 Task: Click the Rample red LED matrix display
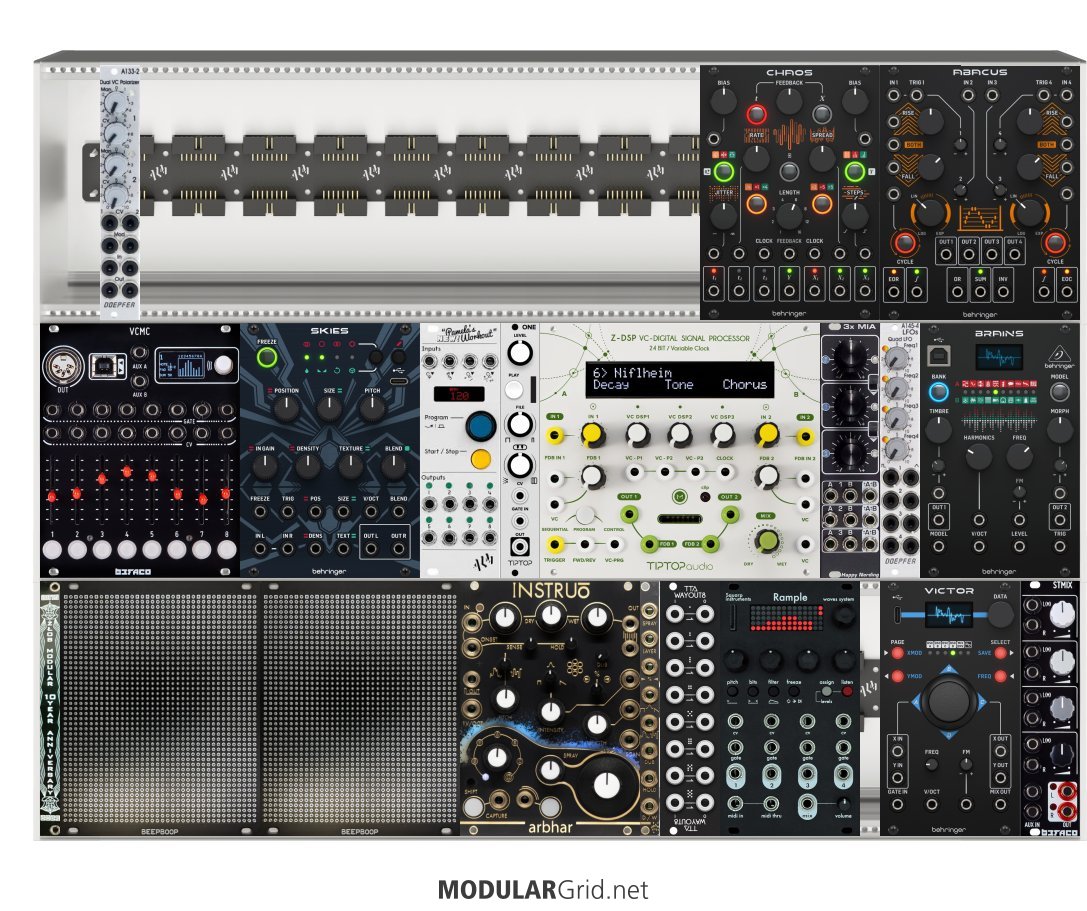coord(789,617)
